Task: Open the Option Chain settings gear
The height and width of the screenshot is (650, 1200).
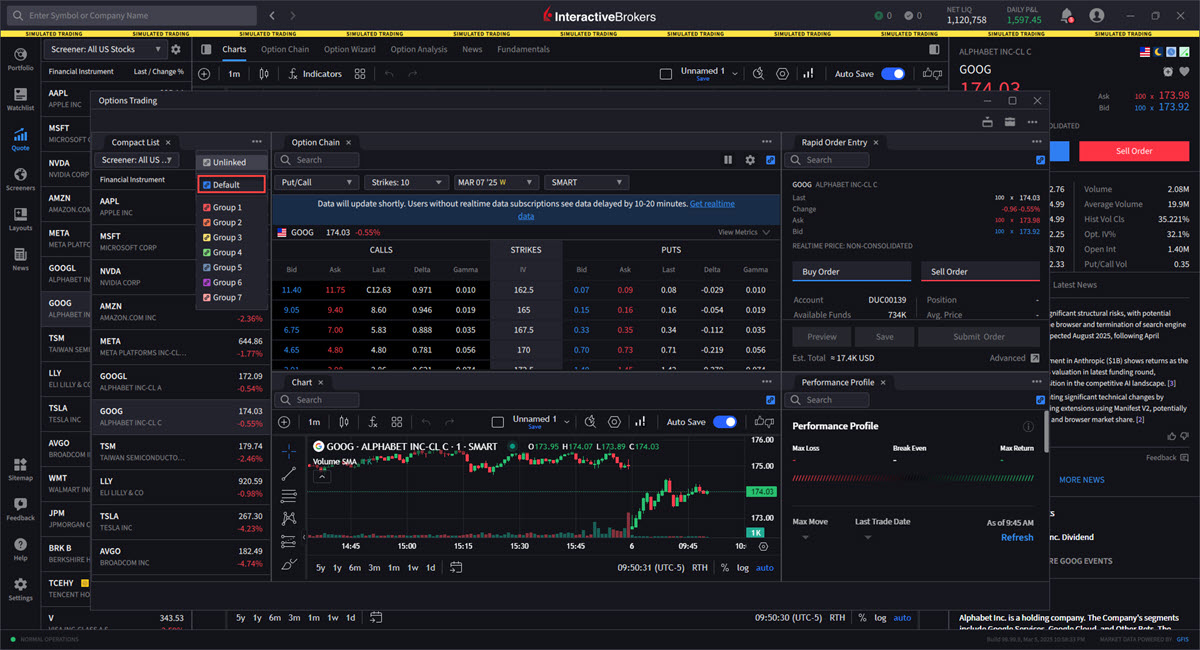Action: coord(750,160)
